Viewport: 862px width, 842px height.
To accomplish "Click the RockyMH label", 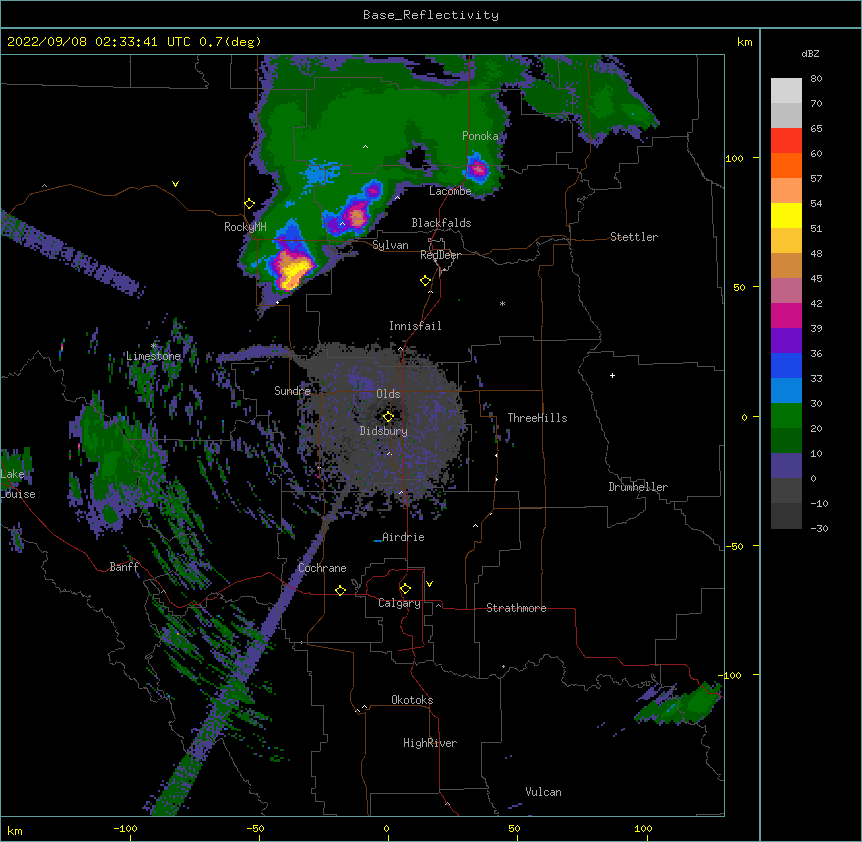I will (x=245, y=227).
